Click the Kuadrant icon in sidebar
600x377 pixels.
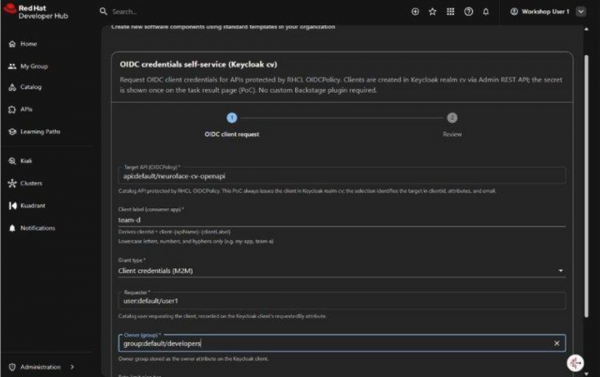click(12, 206)
